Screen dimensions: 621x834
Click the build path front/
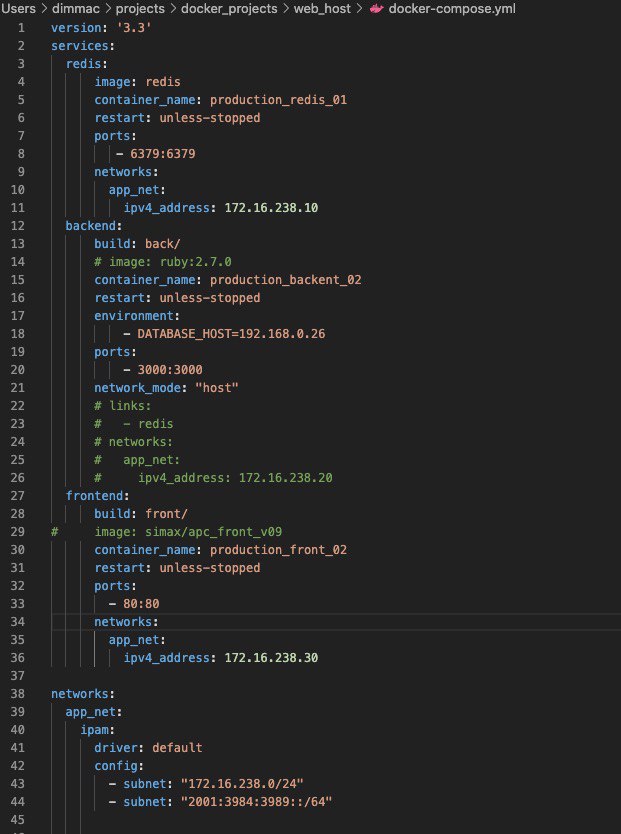tap(166, 514)
